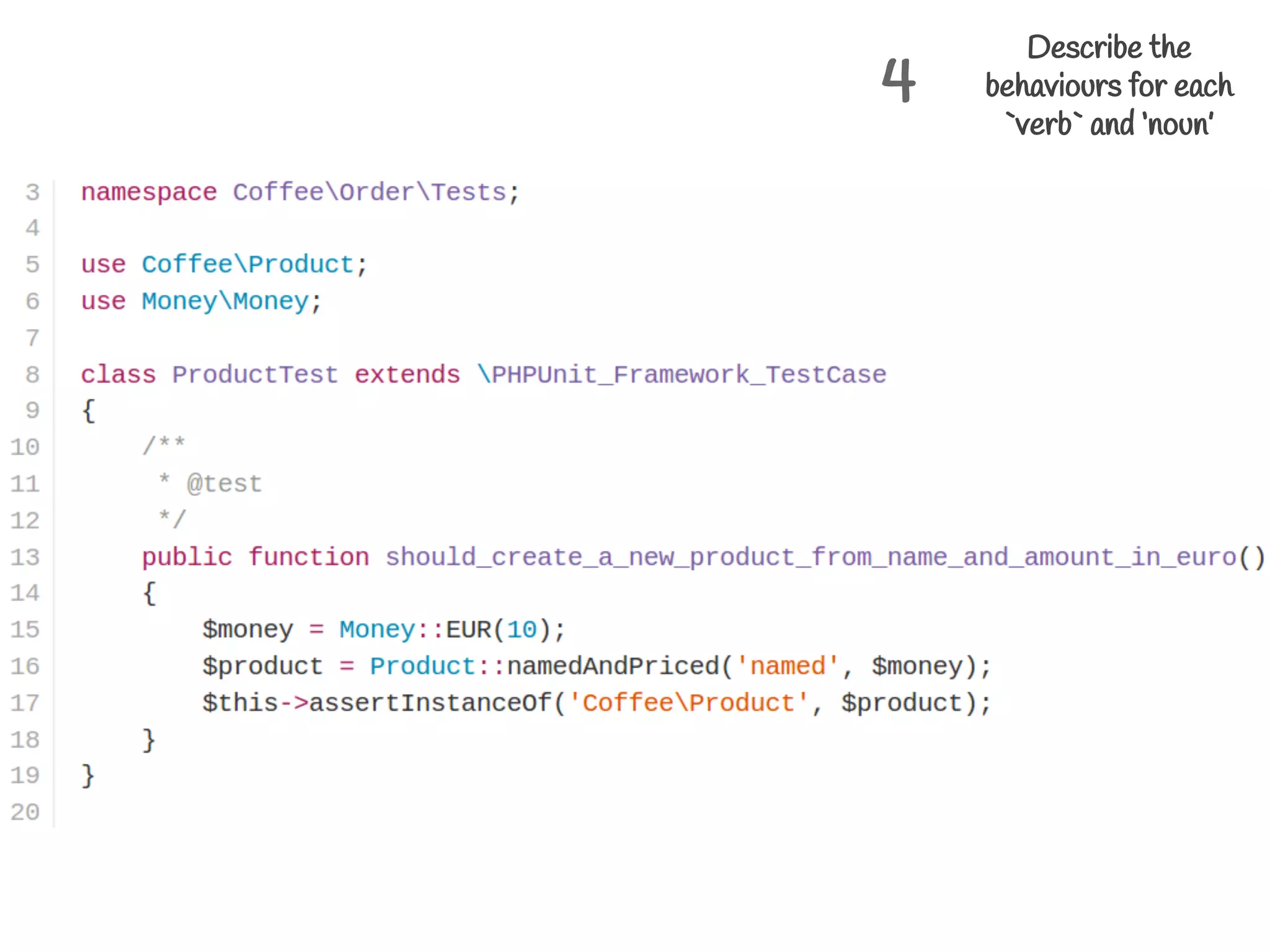Click the assertInstanceOf method call
Screen dimensions: 1270x952
pyautogui.click(x=430, y=703)
